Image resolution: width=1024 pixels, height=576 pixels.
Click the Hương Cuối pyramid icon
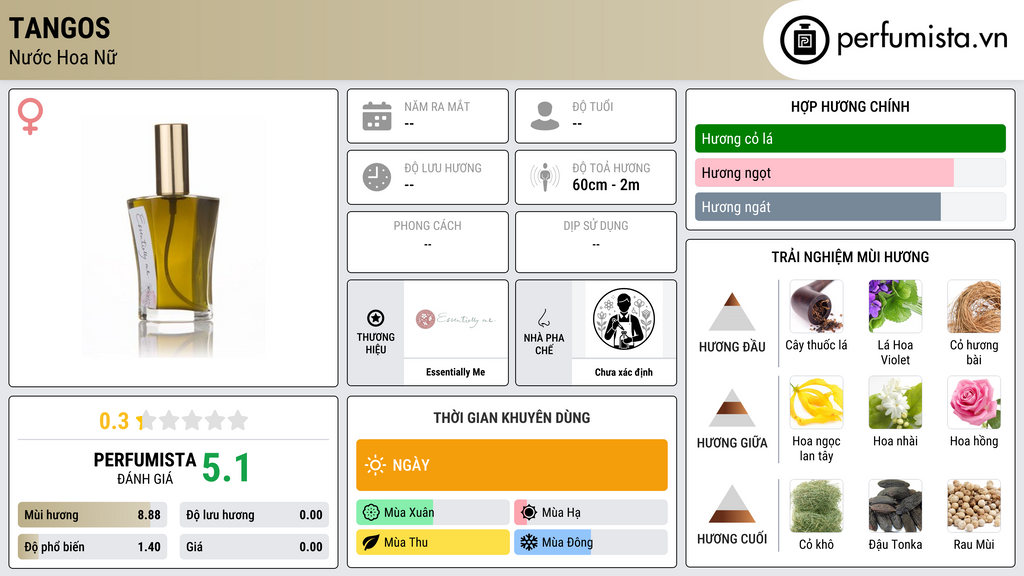pos(732,504)
